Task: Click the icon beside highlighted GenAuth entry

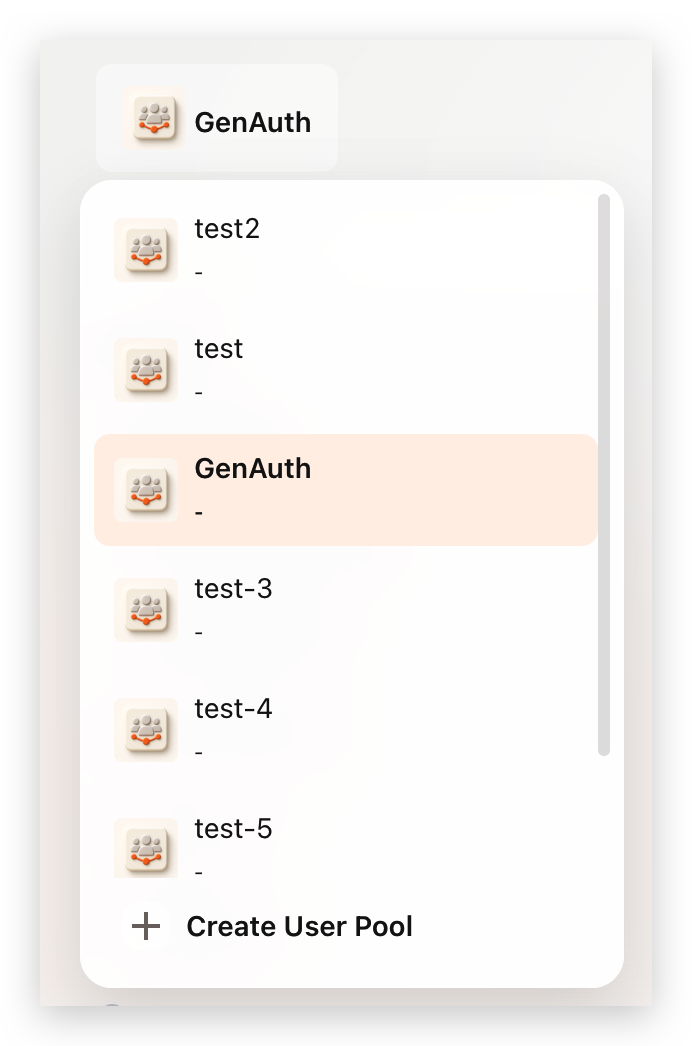Action: click(x=146, y=490)
